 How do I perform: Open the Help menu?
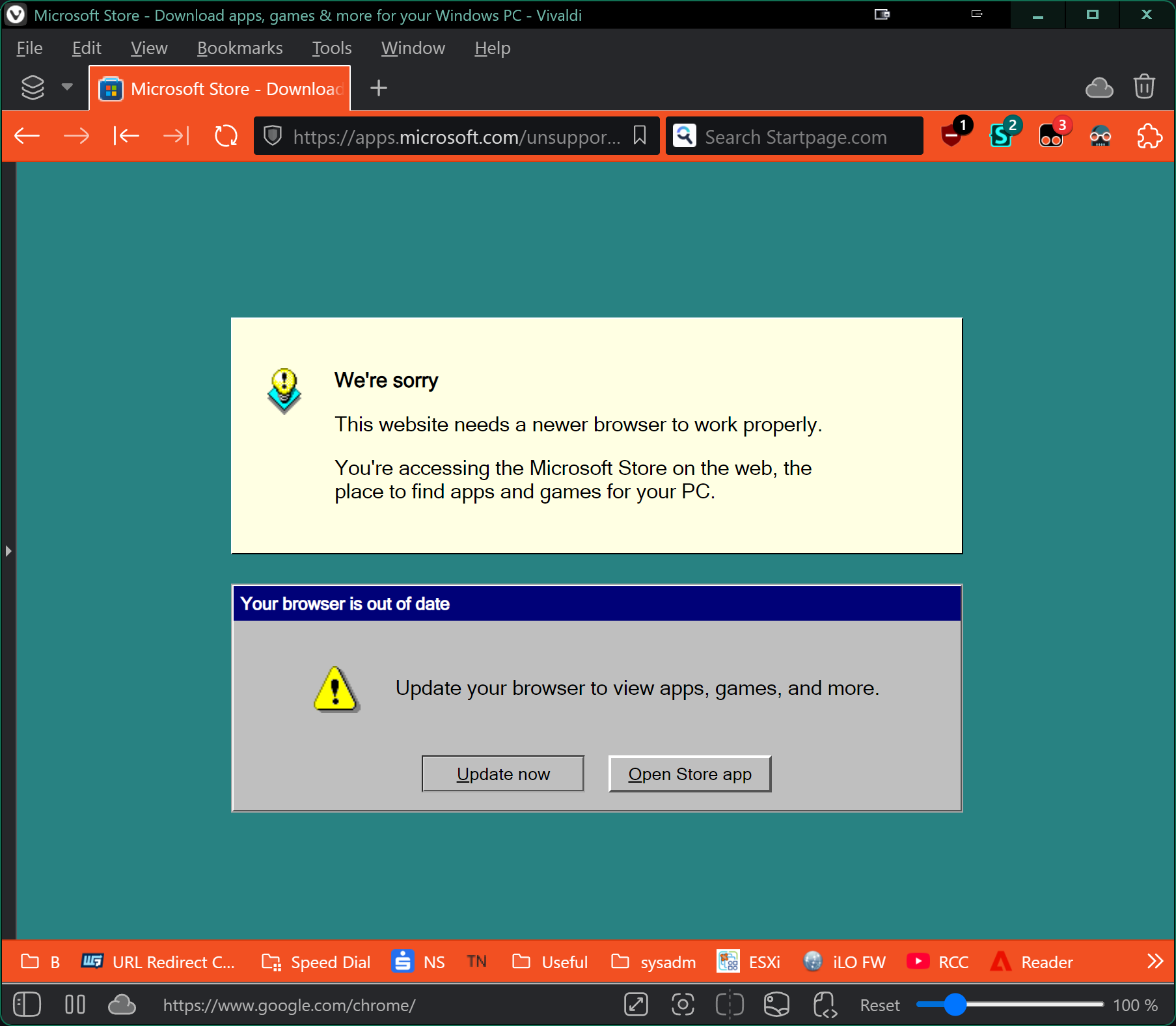[492, 48]
